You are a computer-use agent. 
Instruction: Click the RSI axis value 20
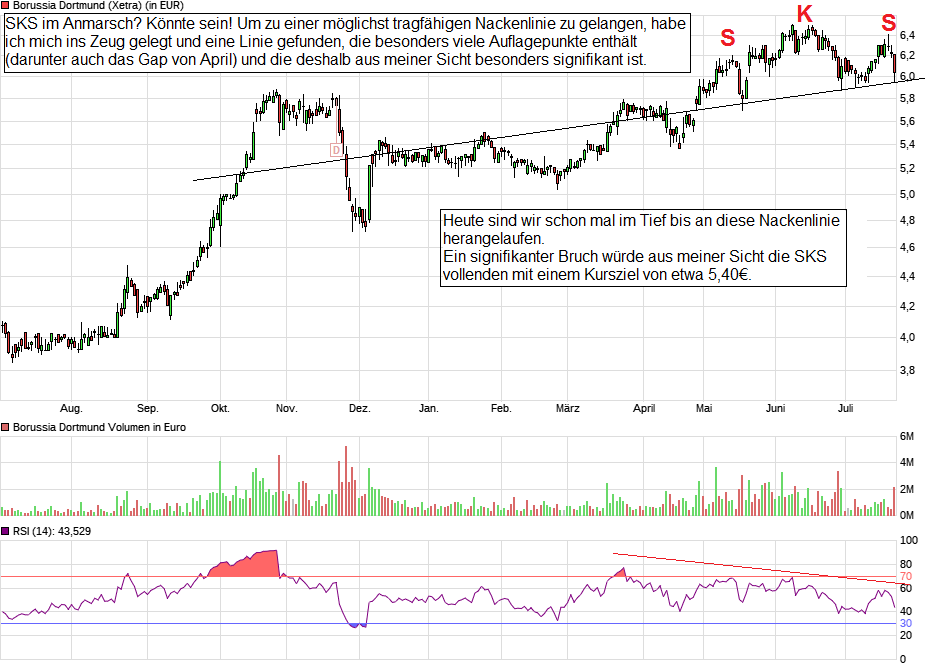(x=906, y=636)
